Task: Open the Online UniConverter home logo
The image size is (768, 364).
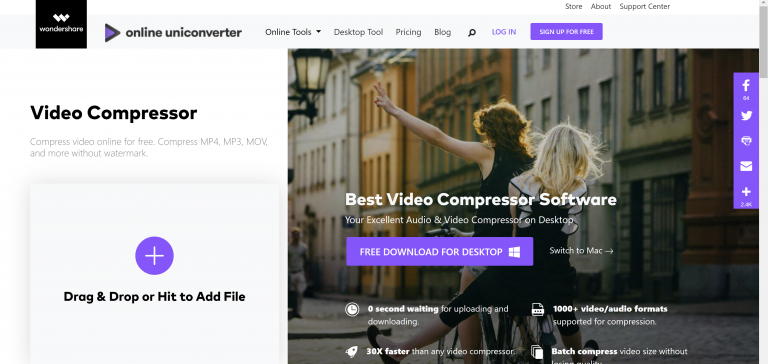Action: coord(173,33)
